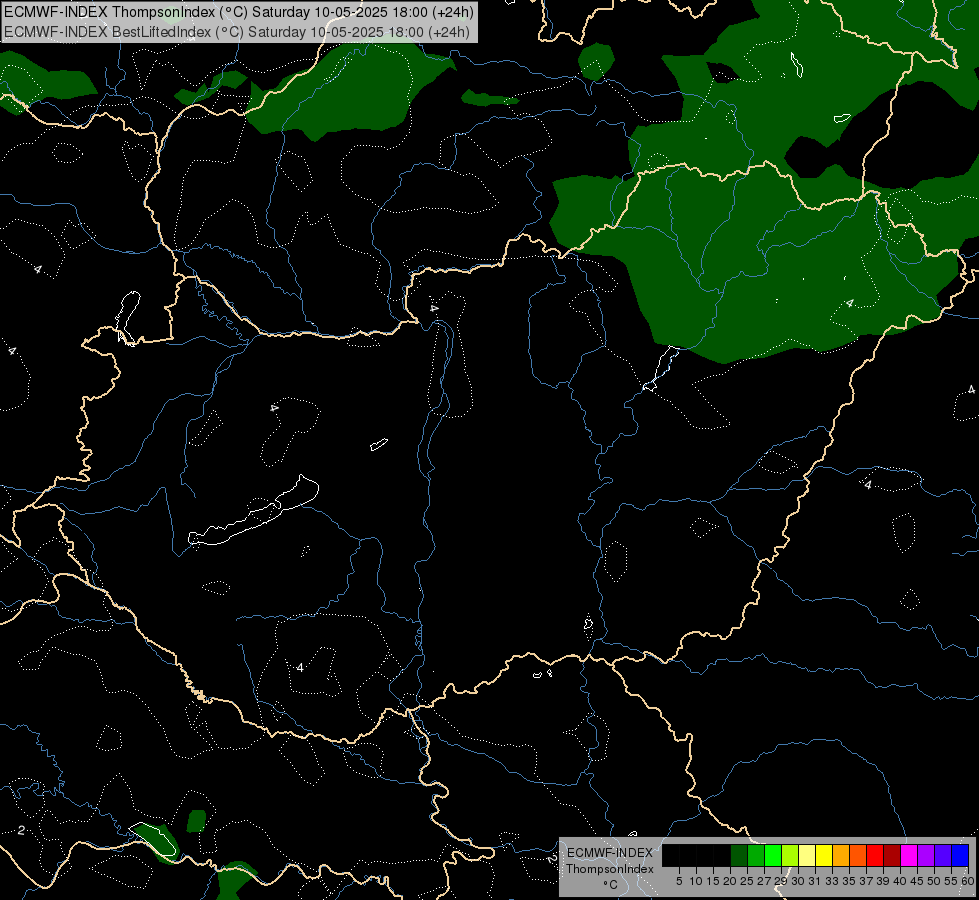This screenshot has height=900, width=979.
Task: Select the pale yellow 30–31 legend swatch
Action: pyautogui.click(x=807, y=855)
